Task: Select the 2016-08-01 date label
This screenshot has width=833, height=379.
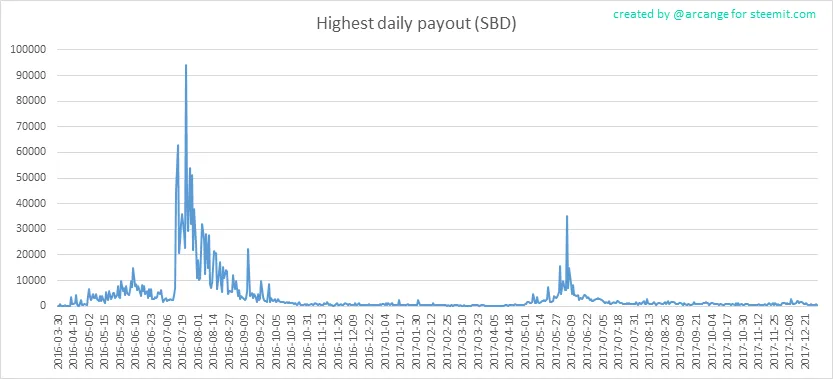Action: coord(198,341)
